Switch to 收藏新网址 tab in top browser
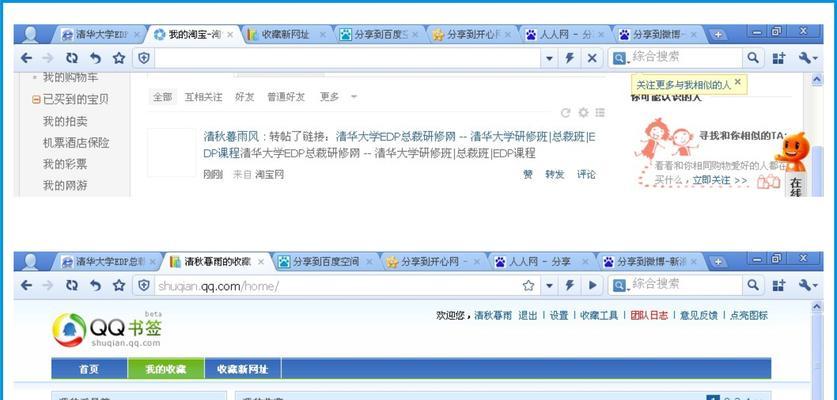The height and width of the screenshot is (400, 837). (286, 35)
